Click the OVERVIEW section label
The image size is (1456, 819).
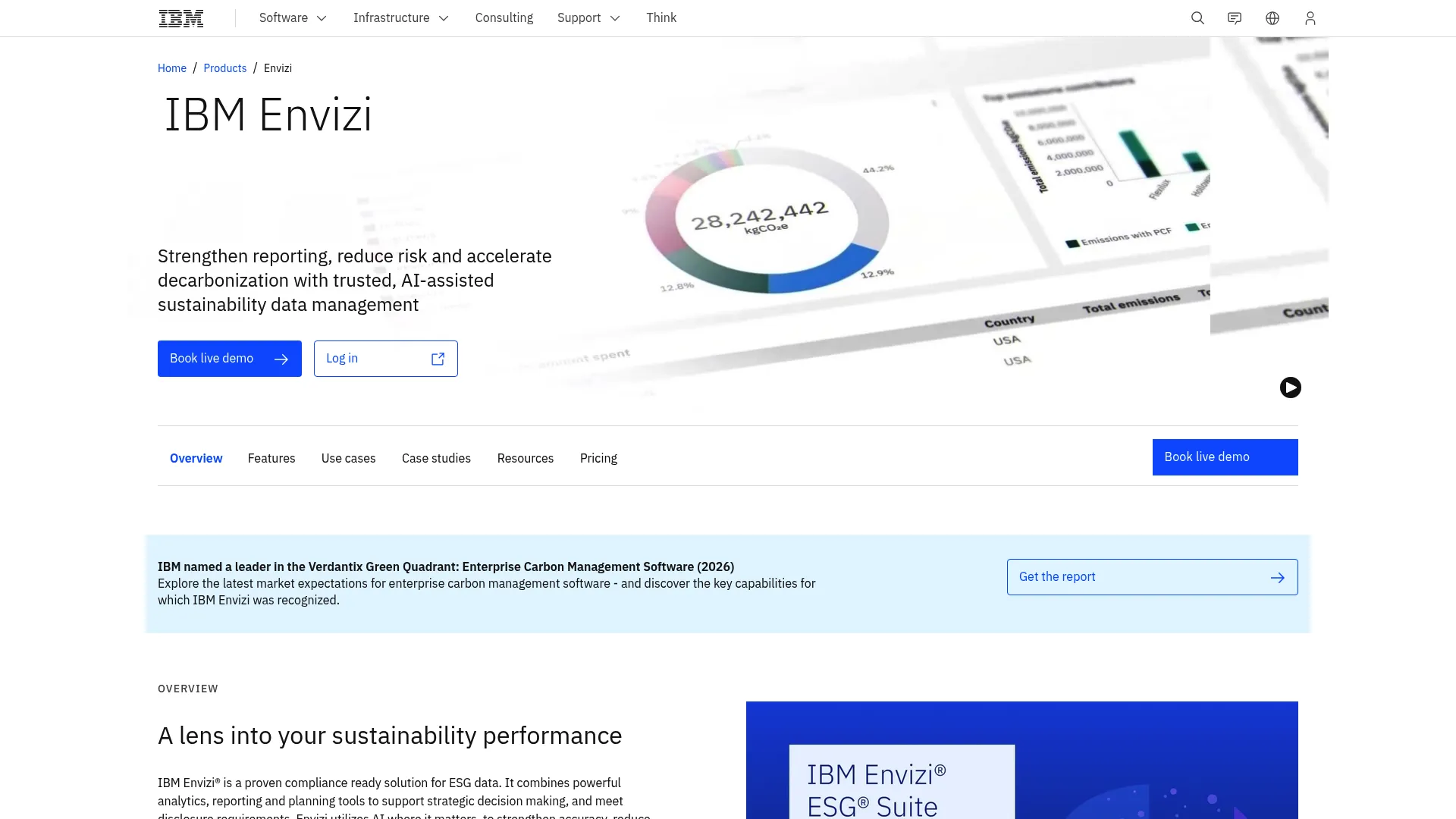click(x=188, y=689)
